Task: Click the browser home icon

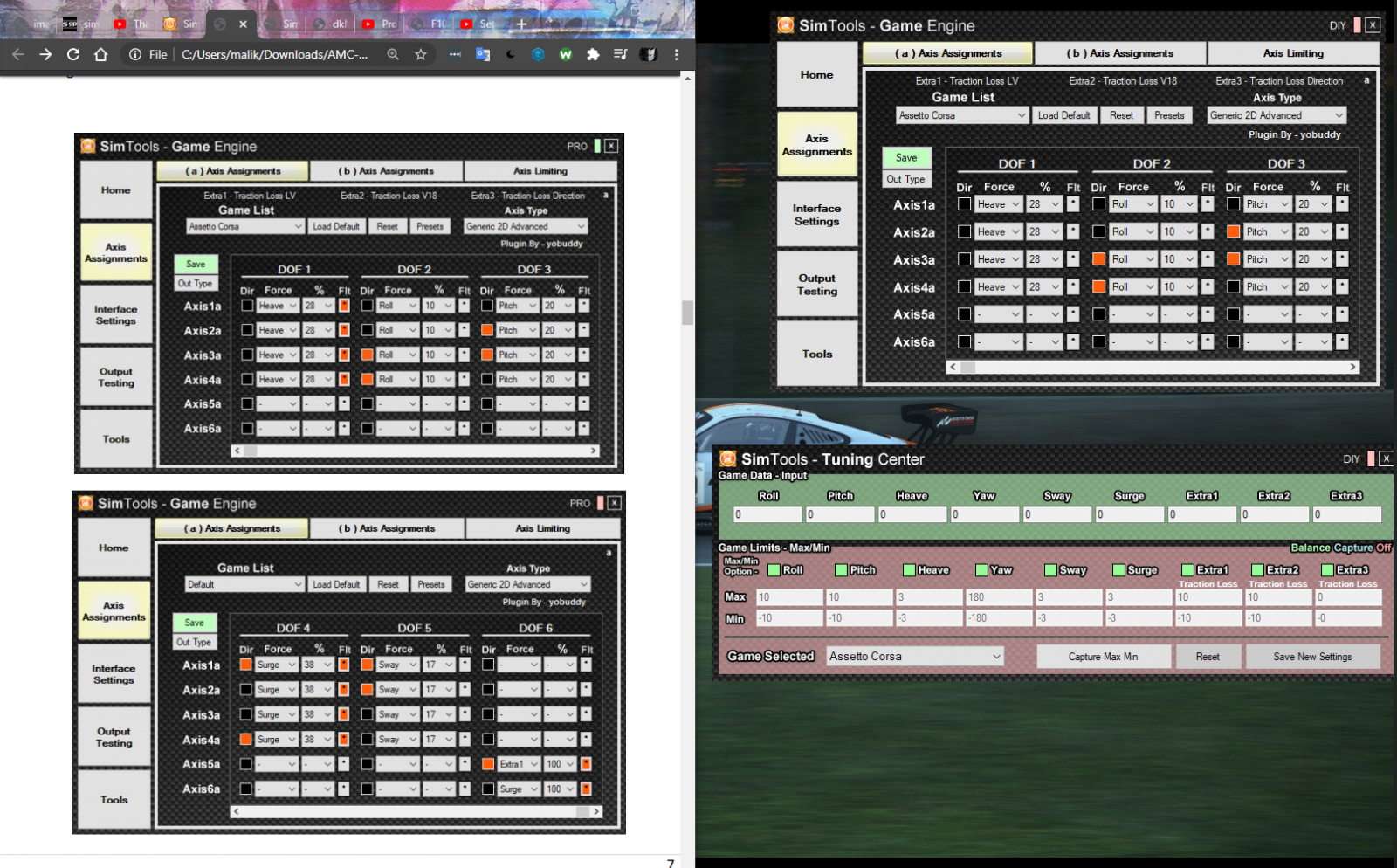Action: (x=101, y=54)
